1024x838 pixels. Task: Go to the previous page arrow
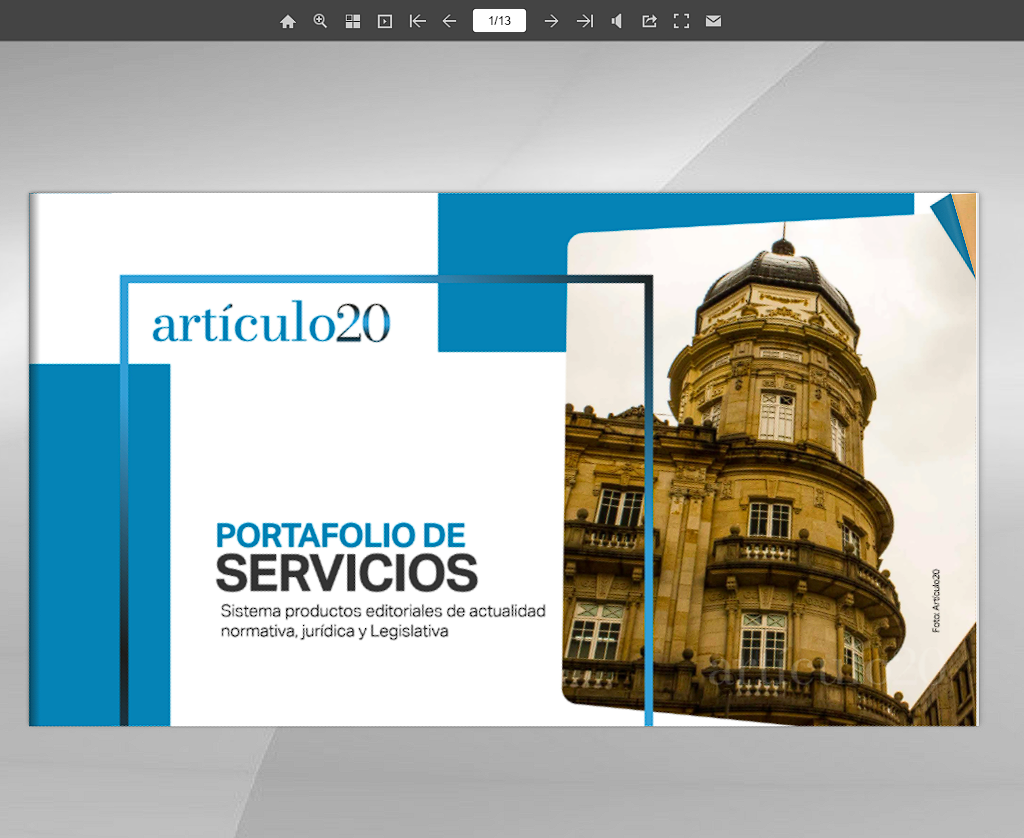point(449,22)
